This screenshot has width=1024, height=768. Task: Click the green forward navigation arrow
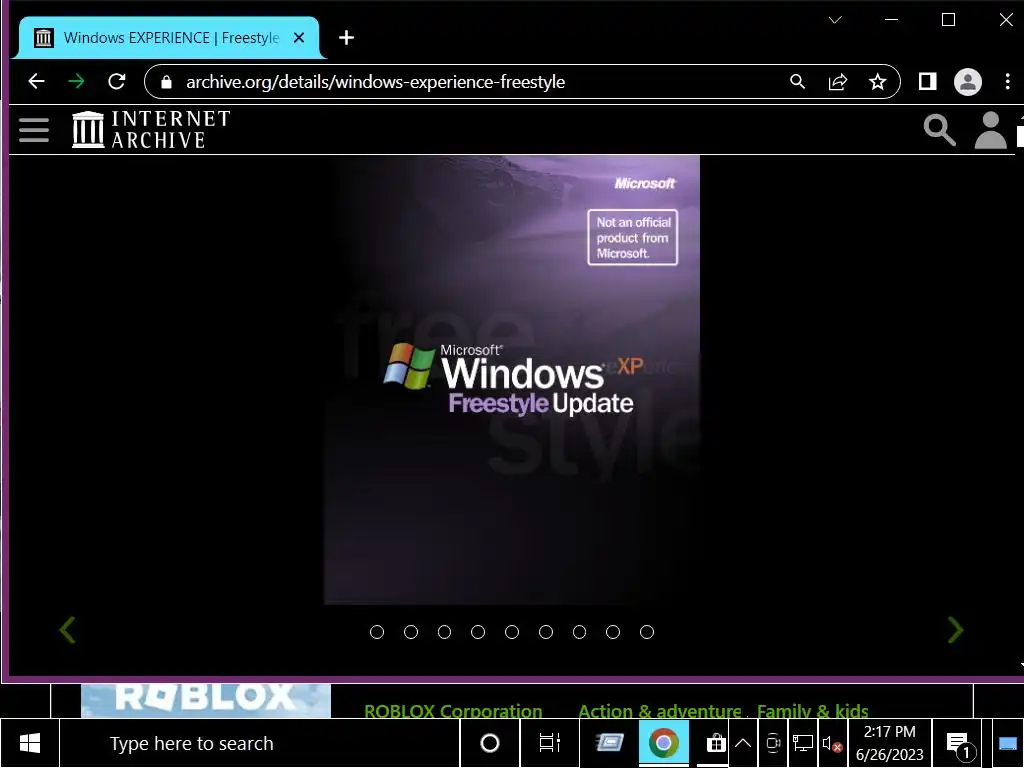[x=76, y=82]
